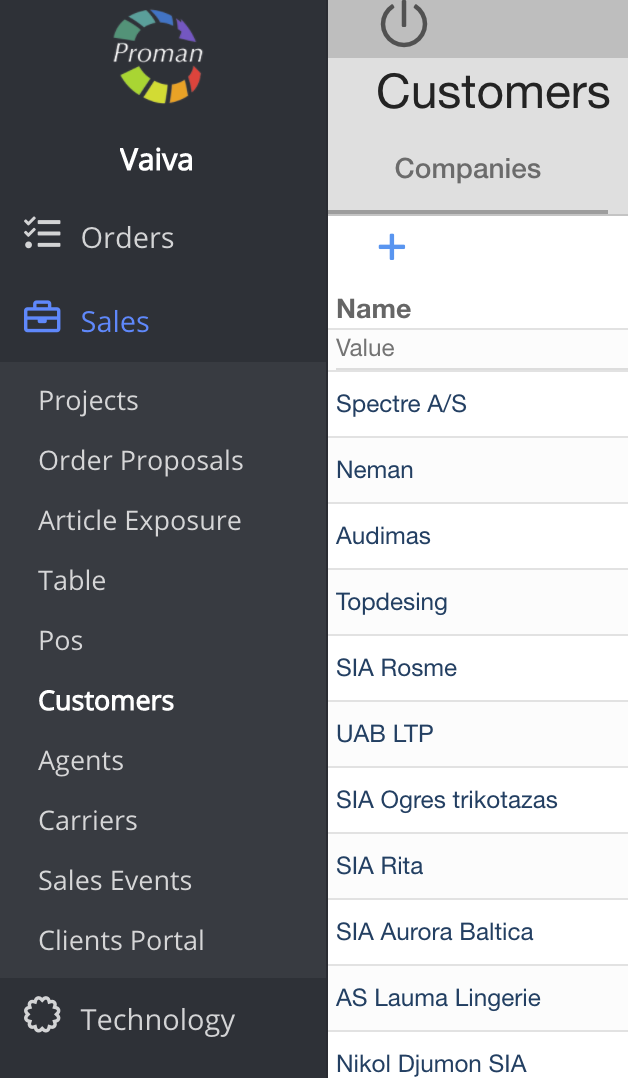Open Order Proposals page
Image resolution: width=628 pixels, height=1078 pixels.
pos(141,461)
